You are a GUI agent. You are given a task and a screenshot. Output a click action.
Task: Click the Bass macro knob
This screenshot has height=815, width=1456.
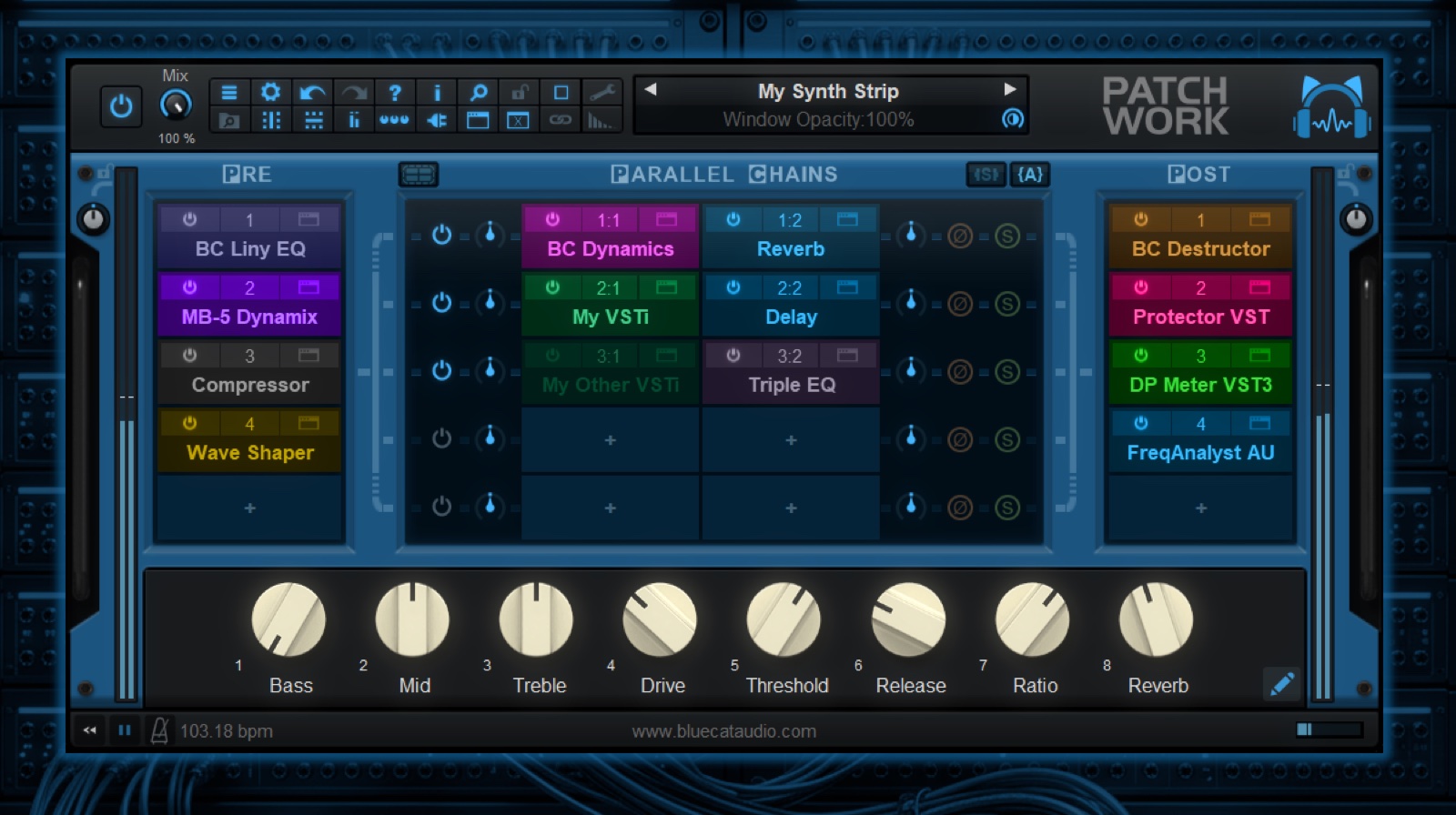[x=288, y=620]
